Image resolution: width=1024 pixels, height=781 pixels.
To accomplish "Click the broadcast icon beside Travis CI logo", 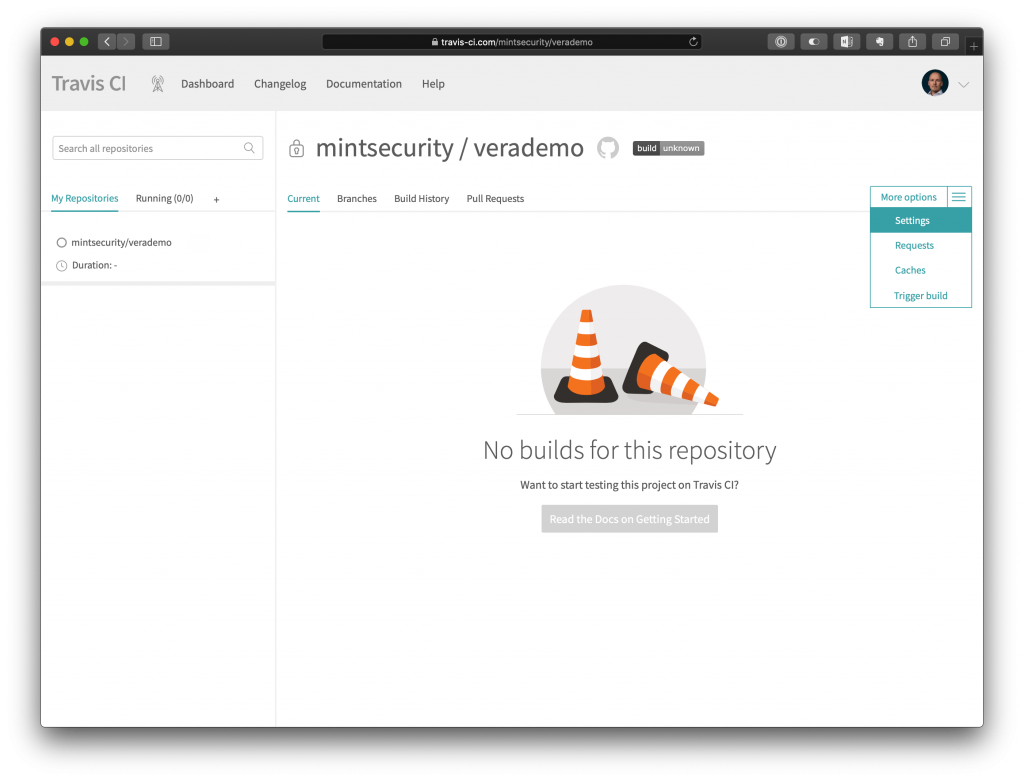I will pos(156,84).
